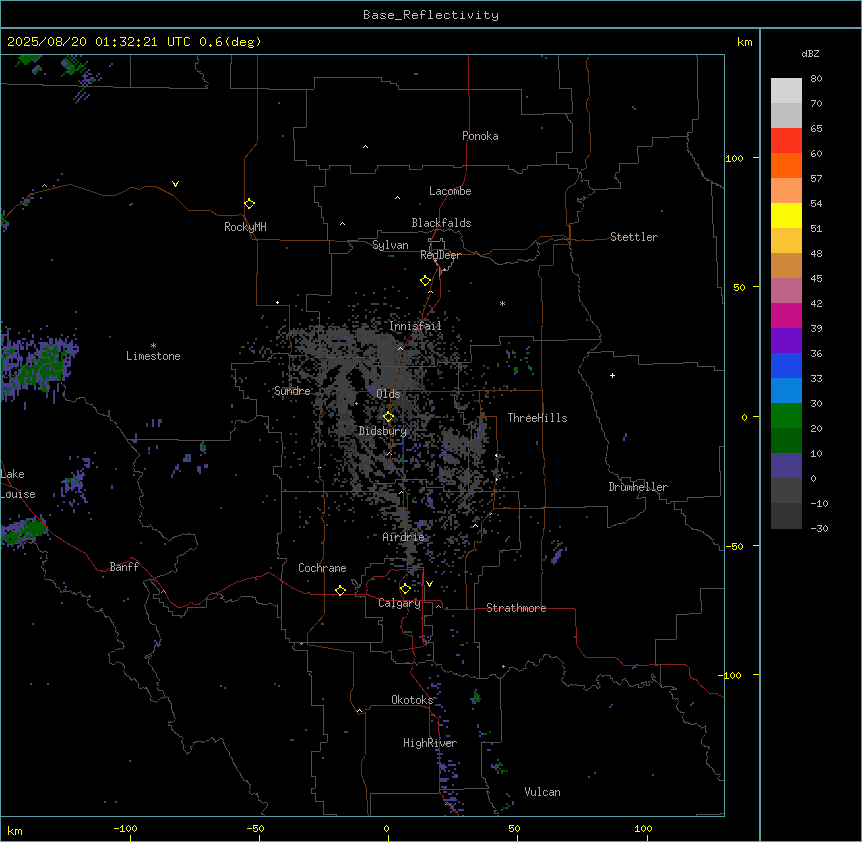Select the Olds town label

[388, 394]
